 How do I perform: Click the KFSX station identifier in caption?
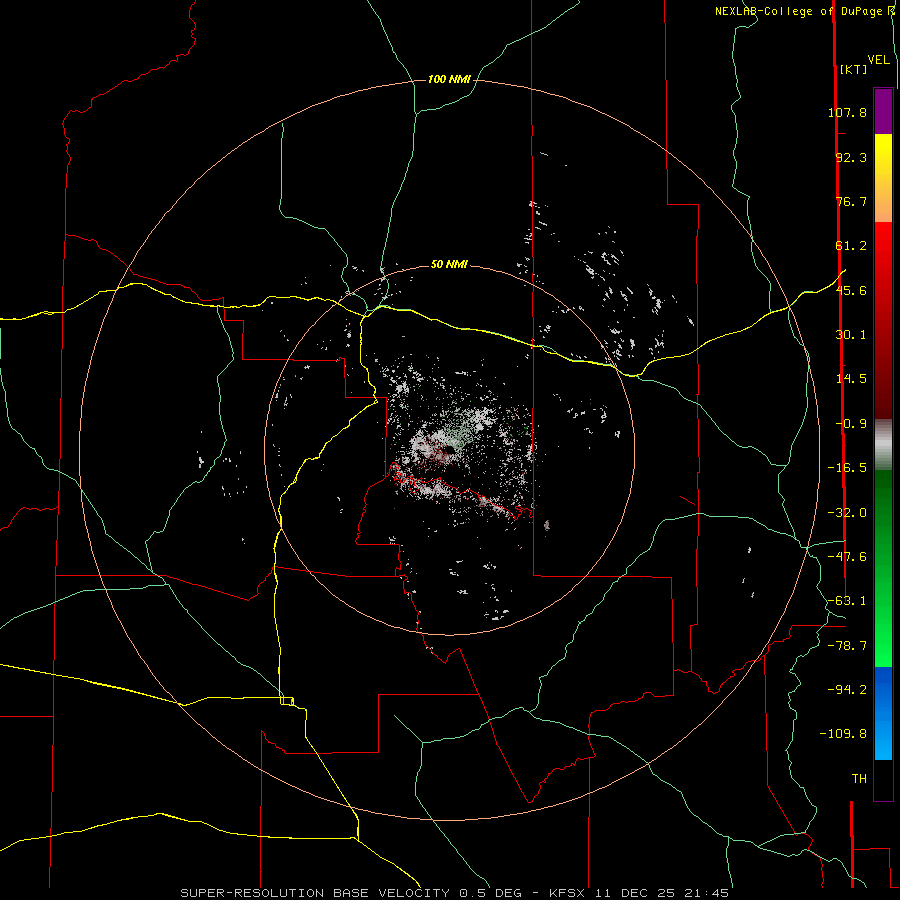pos(568,893)
